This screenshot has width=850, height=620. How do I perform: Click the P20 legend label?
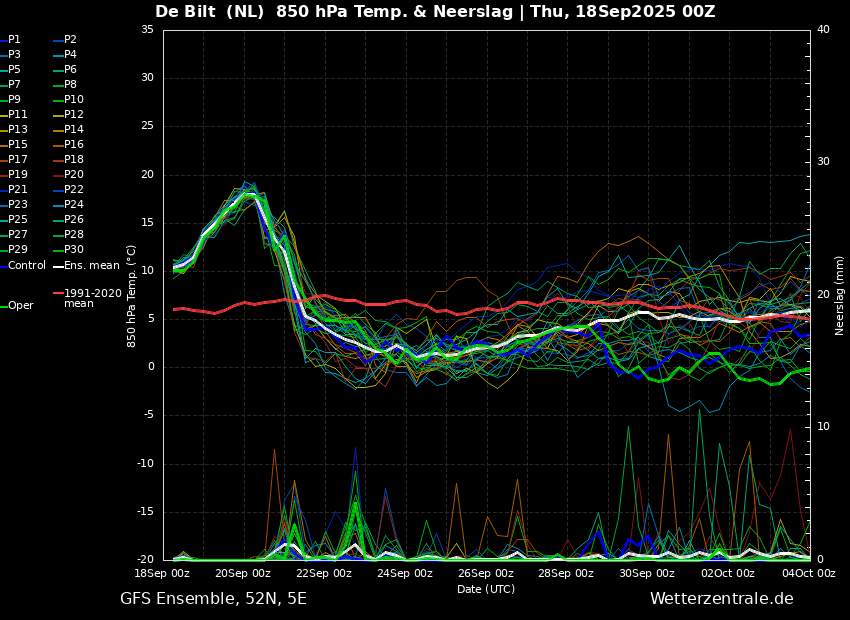click(x=69, y=175)
